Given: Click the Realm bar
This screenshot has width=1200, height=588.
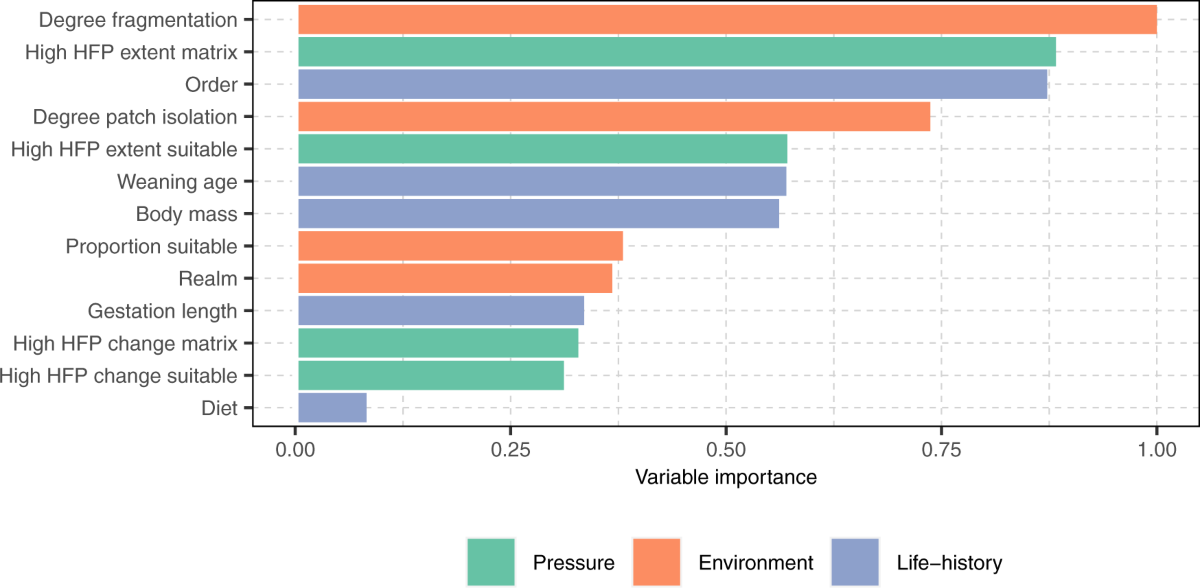Looking at the screenshot, I should (455, 279).
